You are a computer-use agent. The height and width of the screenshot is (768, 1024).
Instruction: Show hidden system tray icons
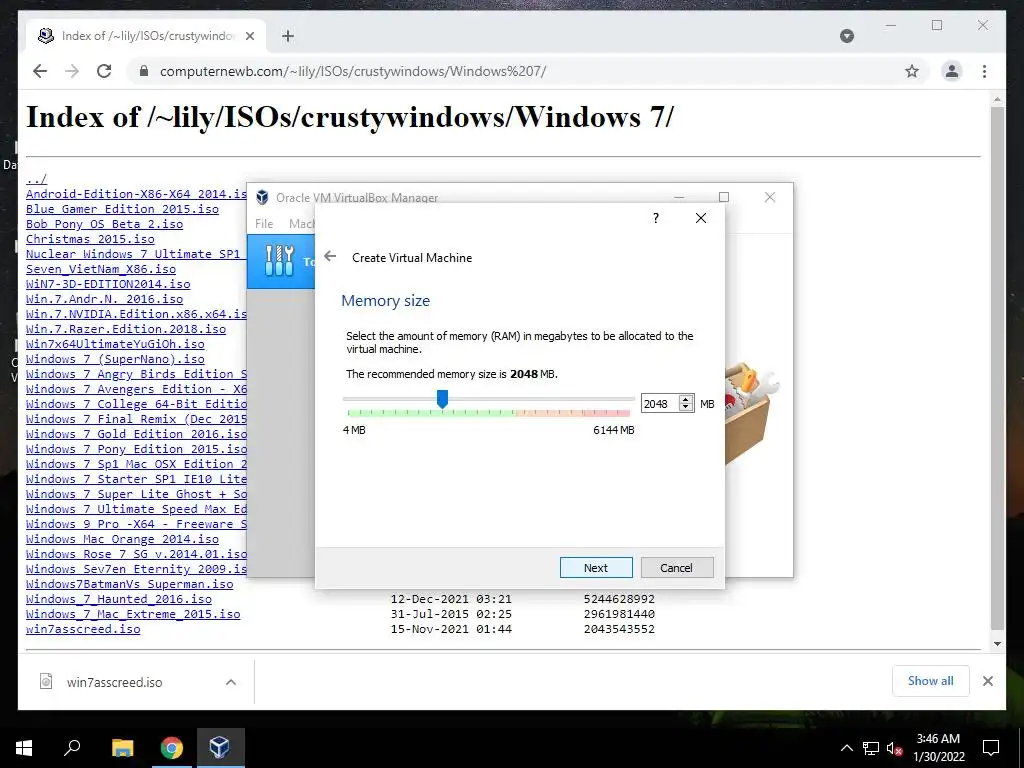click(846, 748)
